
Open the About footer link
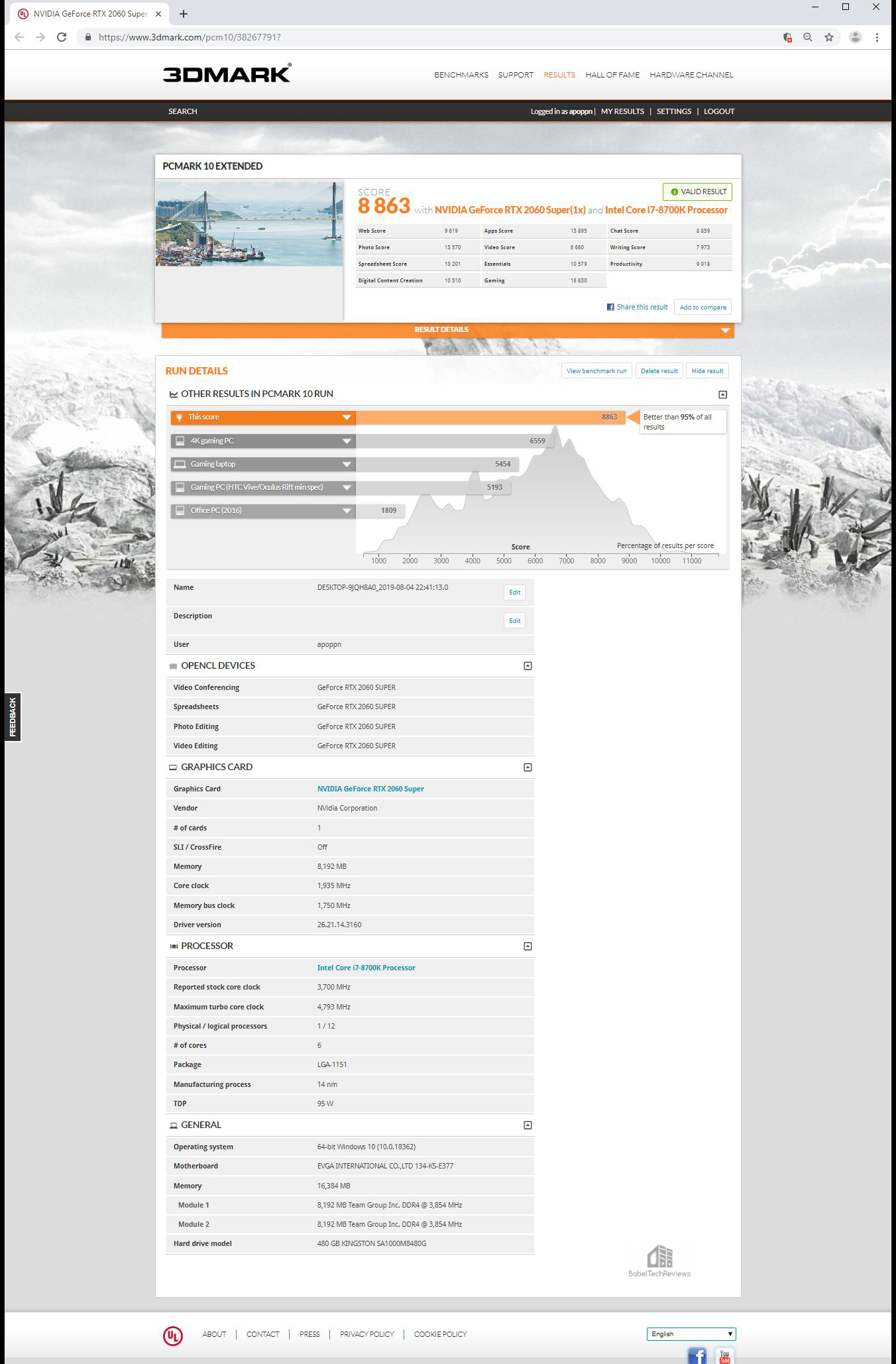coord(214,1334)
